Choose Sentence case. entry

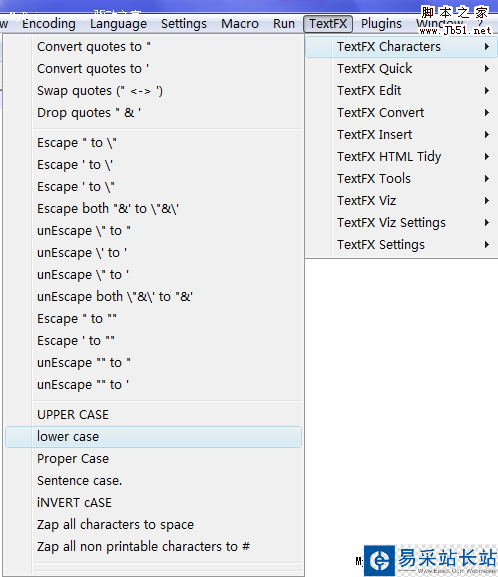153,481
